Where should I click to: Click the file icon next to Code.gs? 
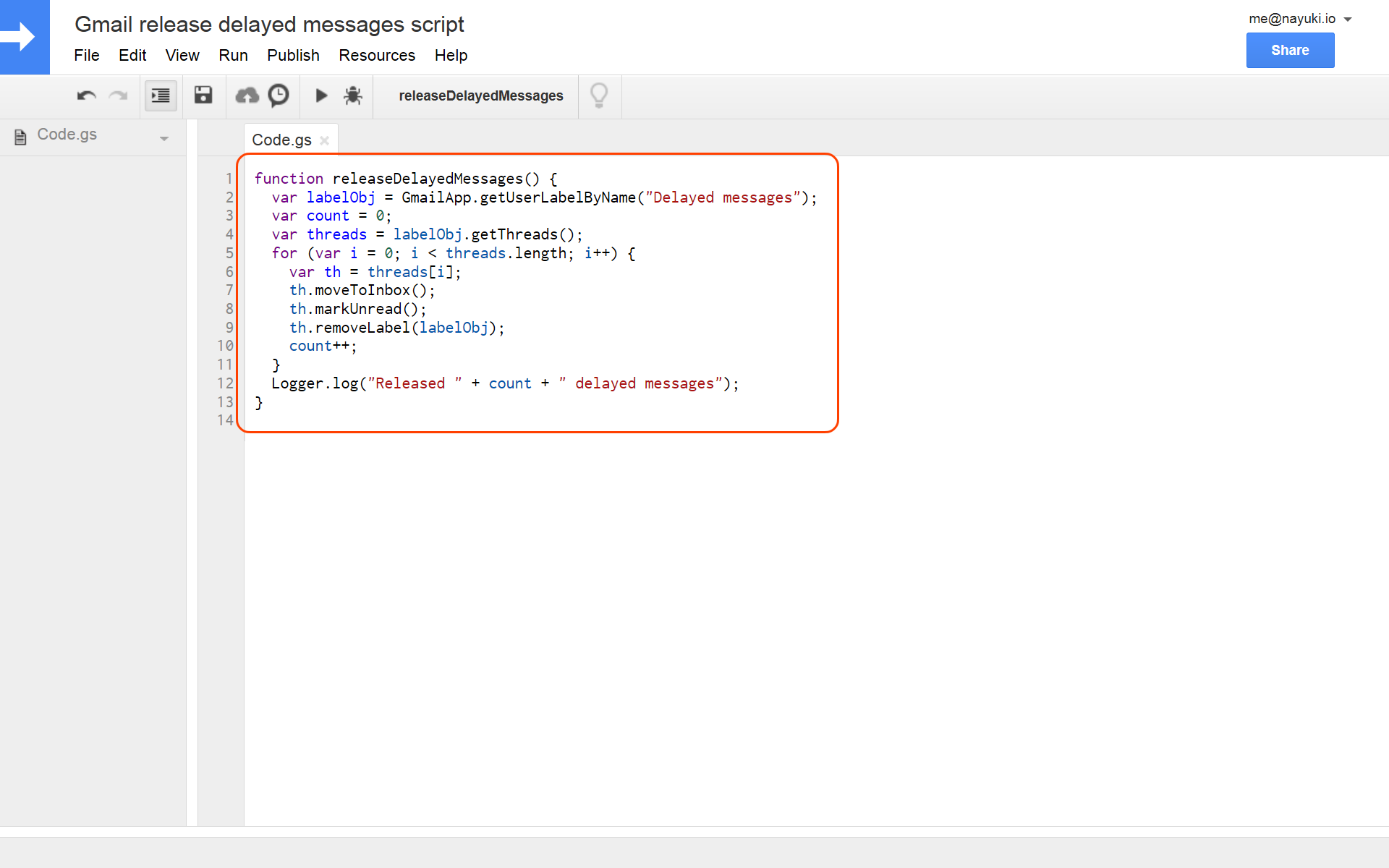tap(21, 137)
